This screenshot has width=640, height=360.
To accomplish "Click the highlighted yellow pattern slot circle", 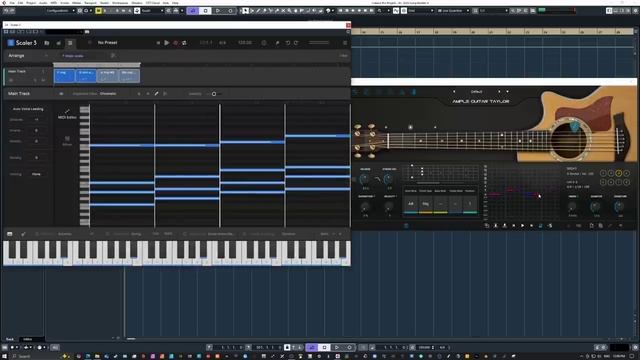I will click(618, 173).
